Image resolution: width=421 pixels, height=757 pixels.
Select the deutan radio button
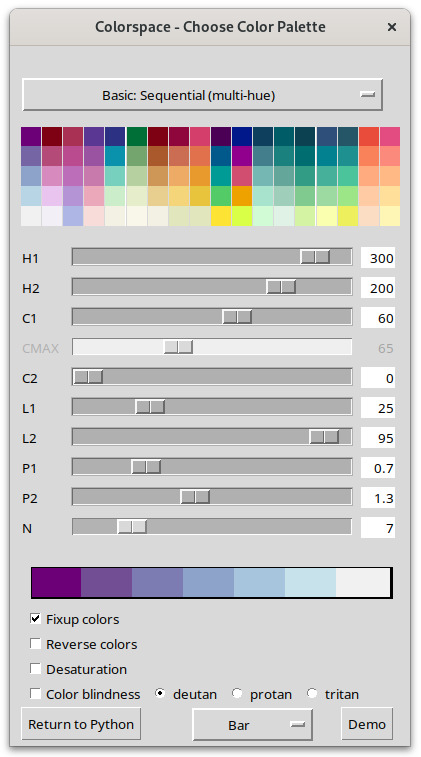[x=160, y=694]
